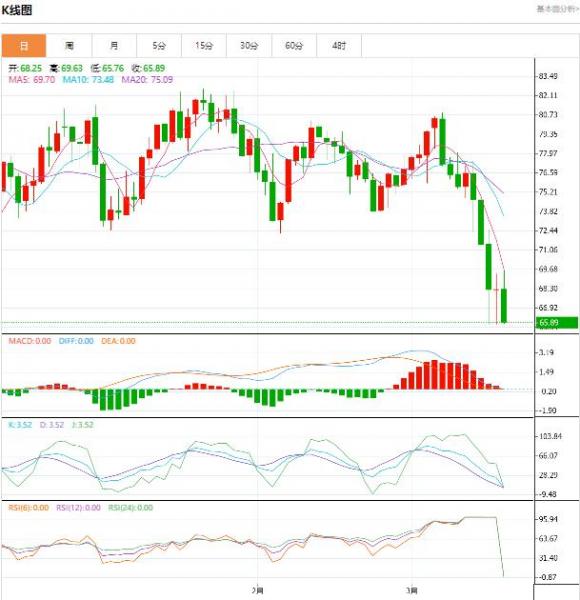
Task: Click the RSI(12):0.00 indicator label
Action: [x=78, y=508]
